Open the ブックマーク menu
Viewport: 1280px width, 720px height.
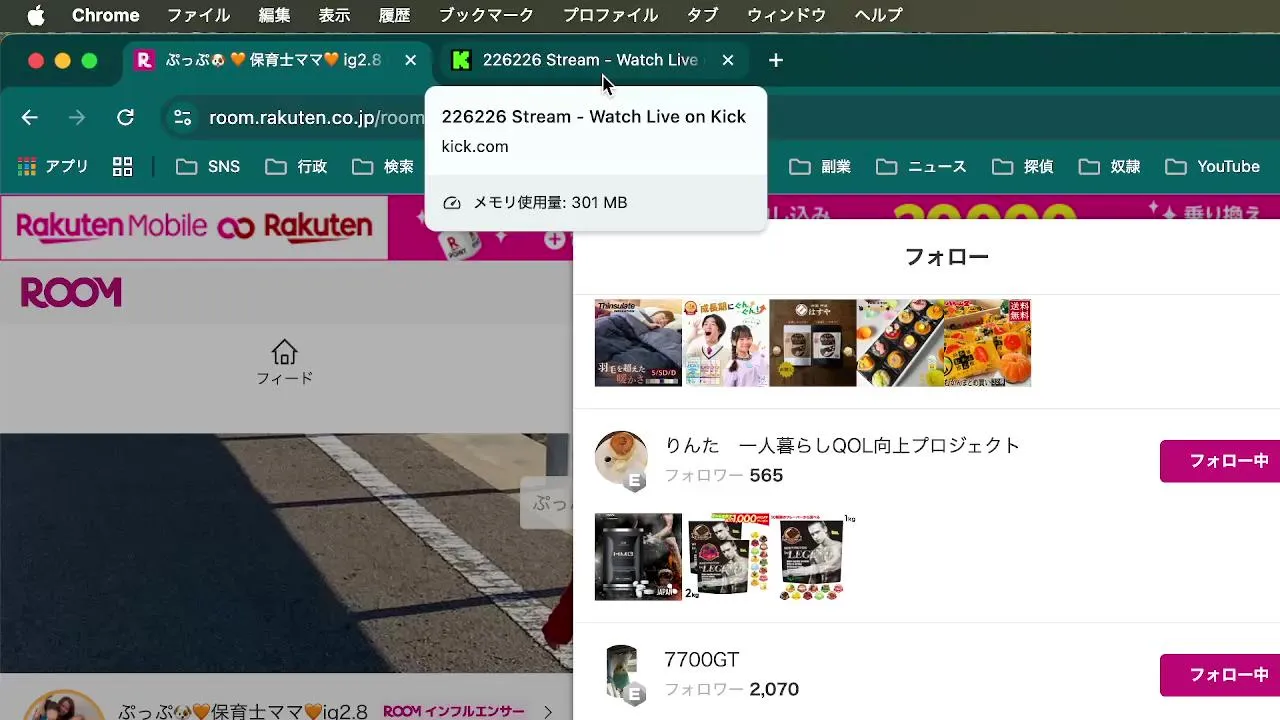coord(486,15)
